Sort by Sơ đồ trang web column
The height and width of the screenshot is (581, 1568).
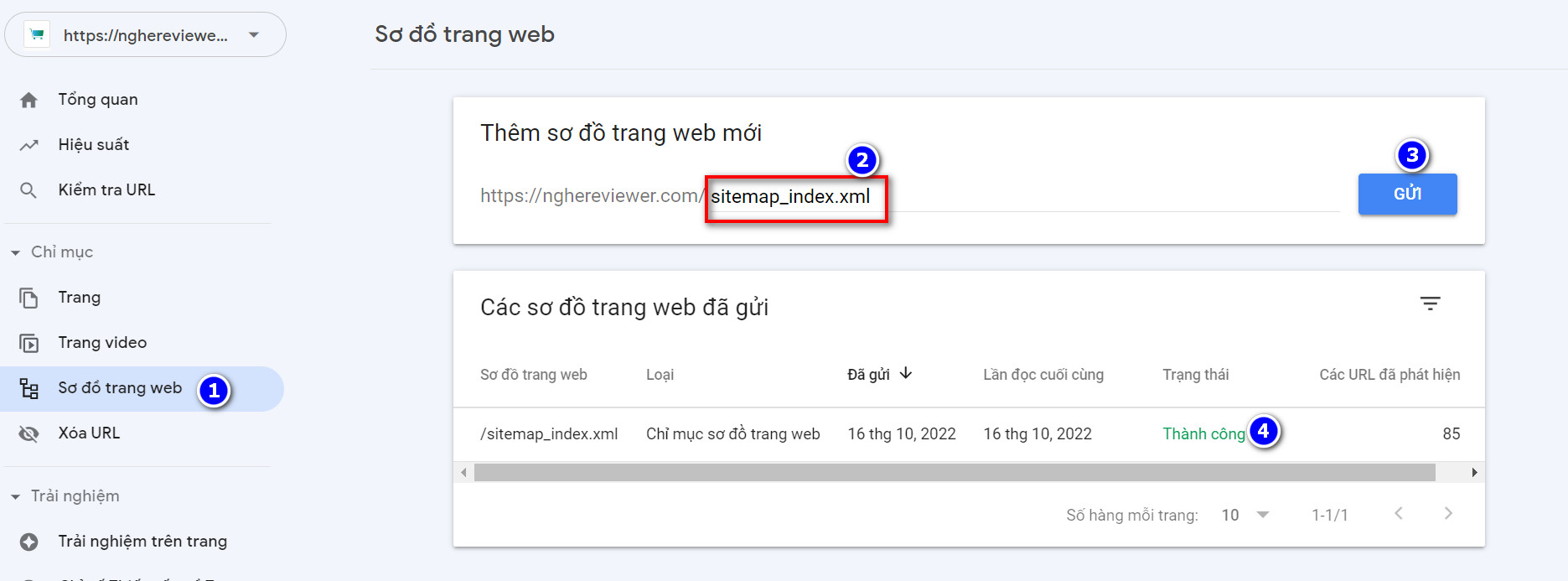tap(533, 375)
